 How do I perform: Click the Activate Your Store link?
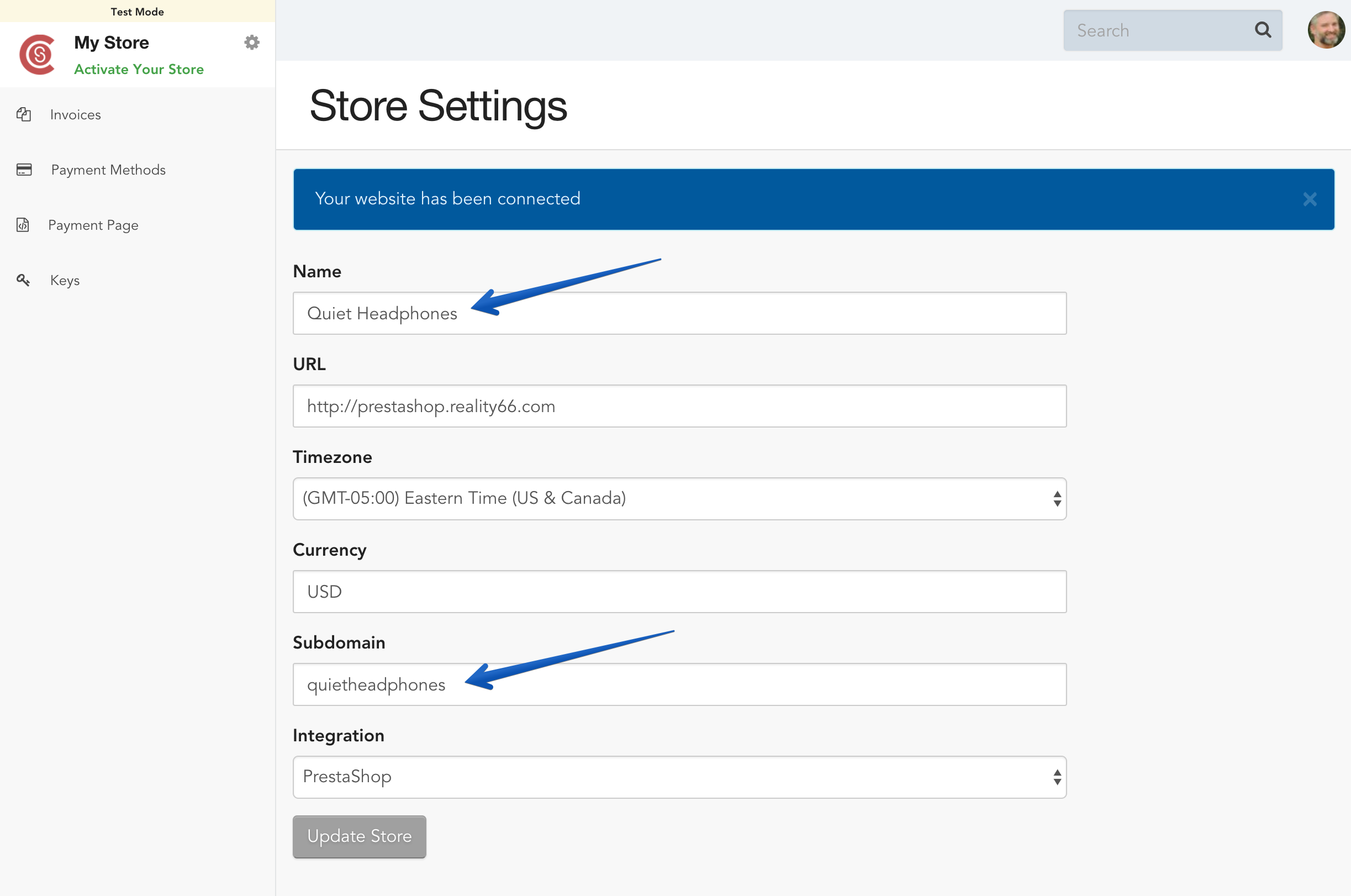(139, 69)
